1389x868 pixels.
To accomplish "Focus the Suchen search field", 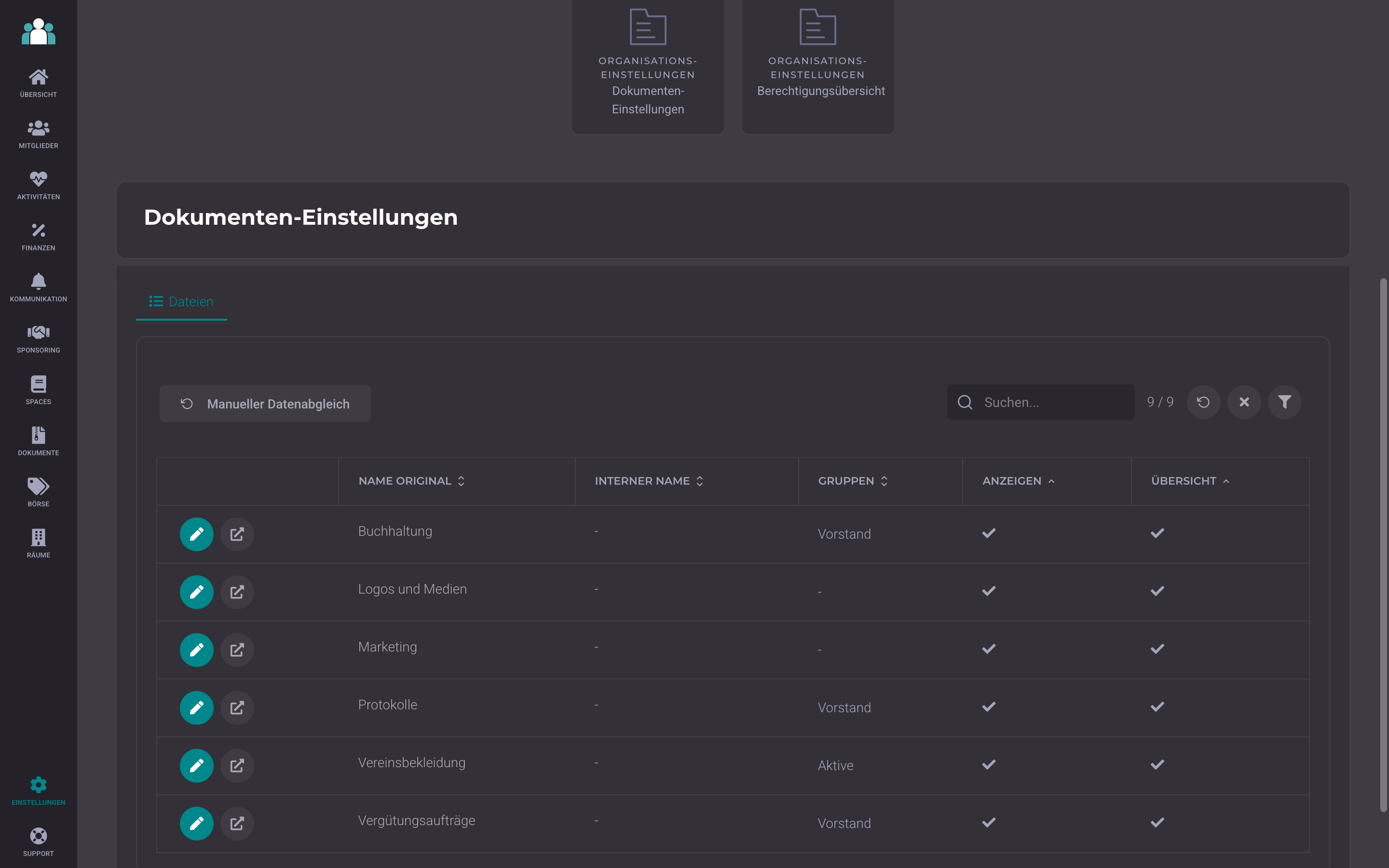I will (x=1041, y=403).
